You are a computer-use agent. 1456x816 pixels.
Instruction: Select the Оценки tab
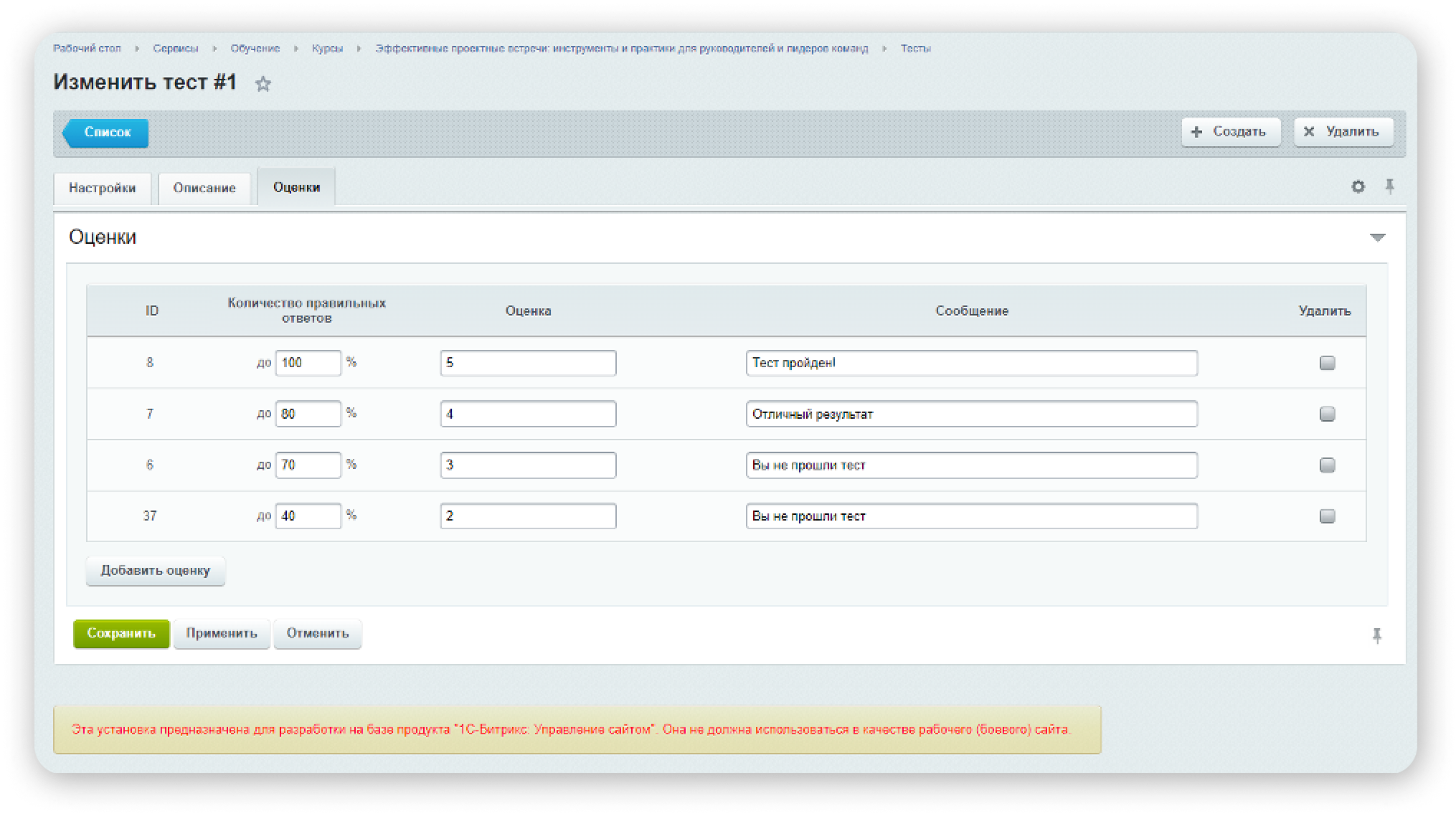pos(296,187)
